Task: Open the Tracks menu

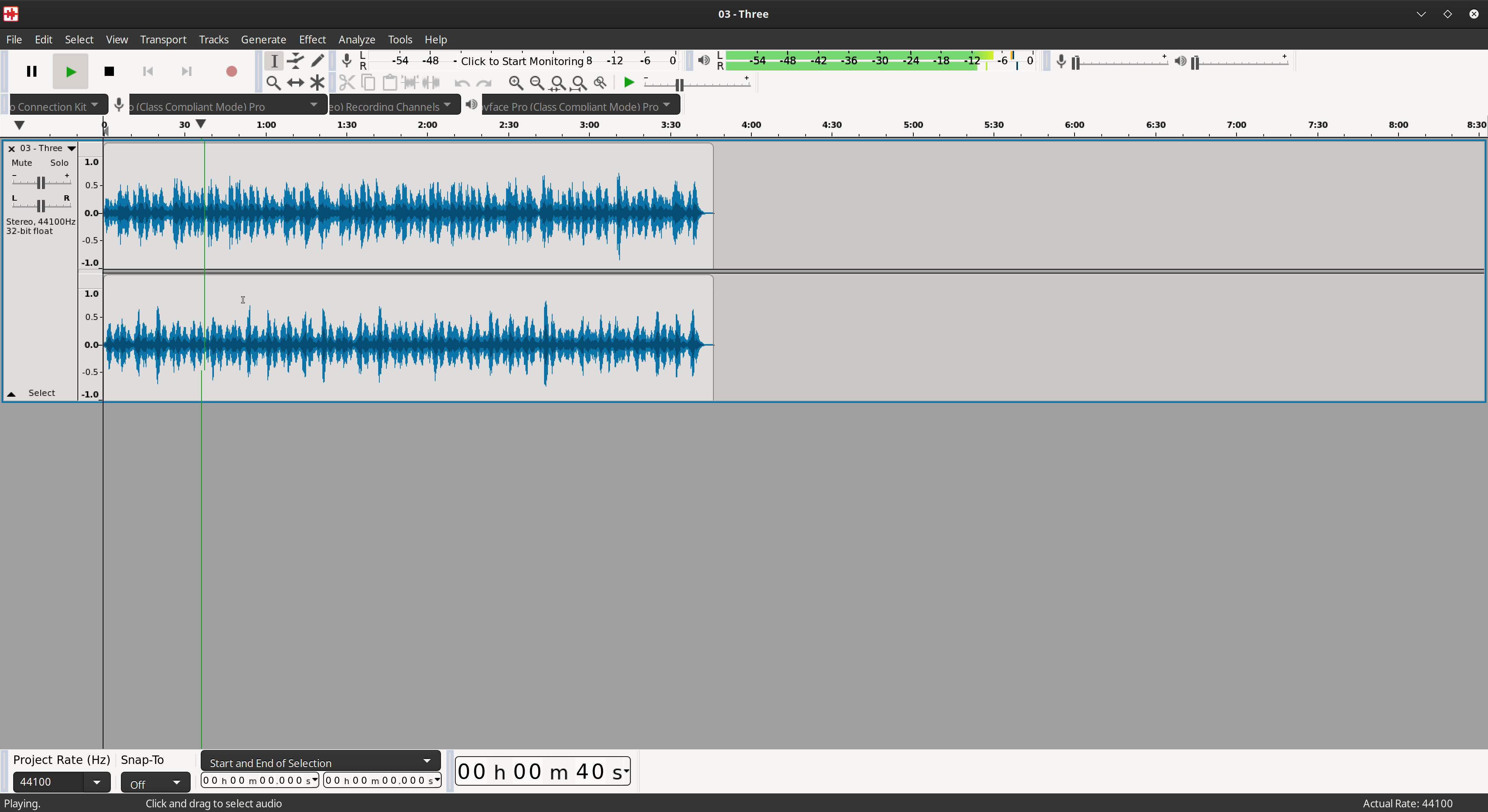Action: click(214, 39)
